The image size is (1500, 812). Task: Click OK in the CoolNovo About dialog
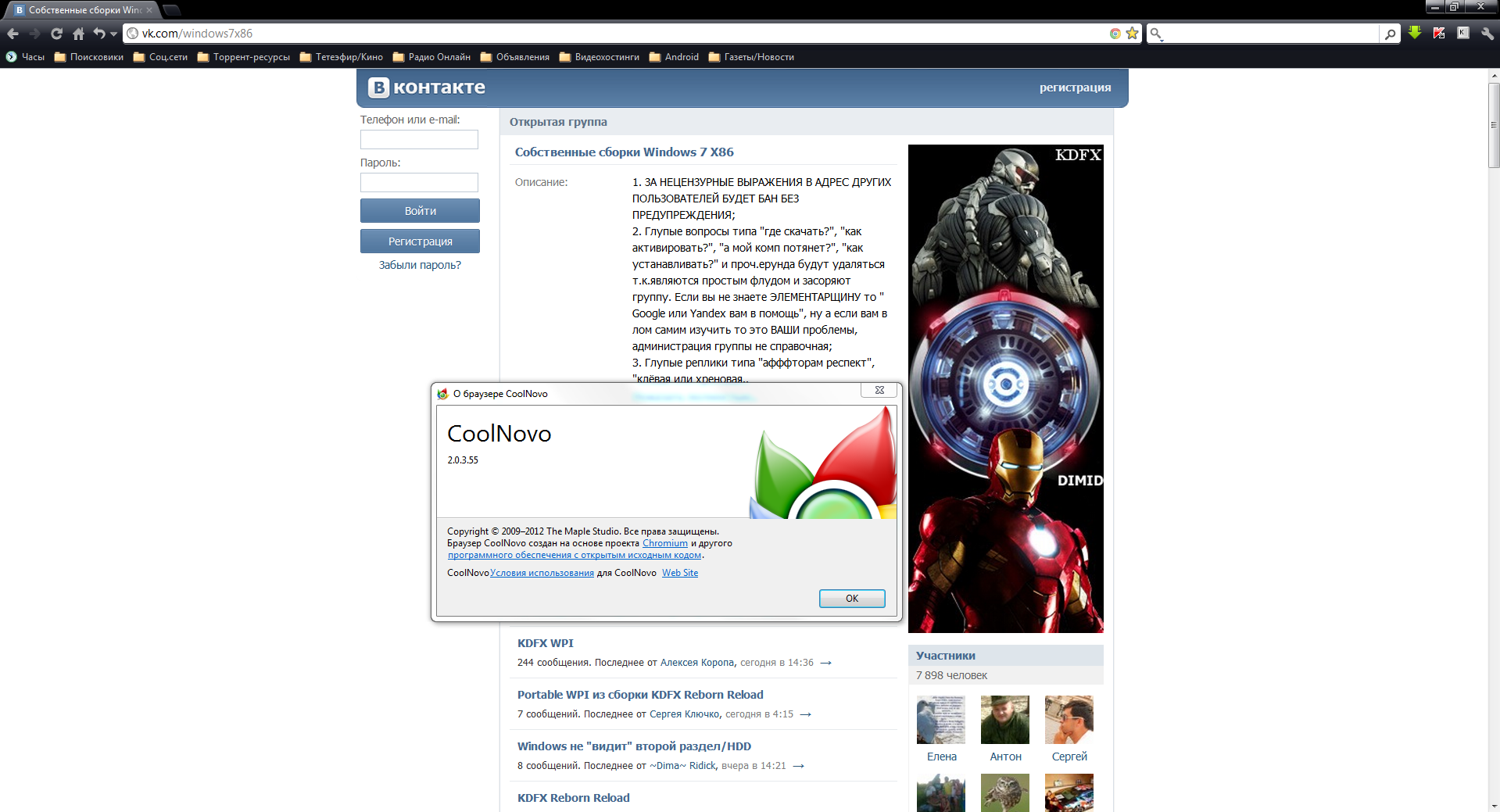pyautogui.click(x=852, y=599)
